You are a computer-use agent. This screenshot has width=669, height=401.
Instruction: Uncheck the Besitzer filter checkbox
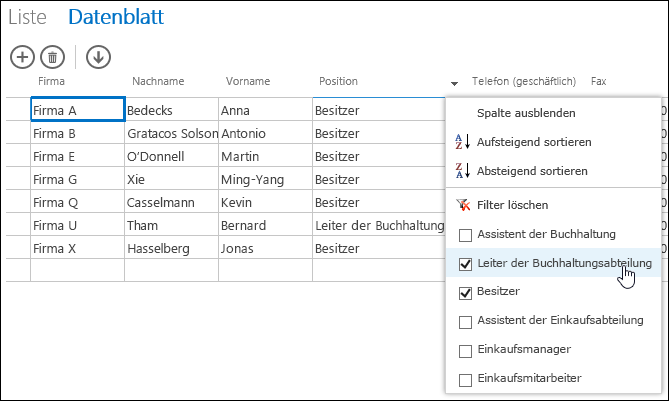pos(465,293)
